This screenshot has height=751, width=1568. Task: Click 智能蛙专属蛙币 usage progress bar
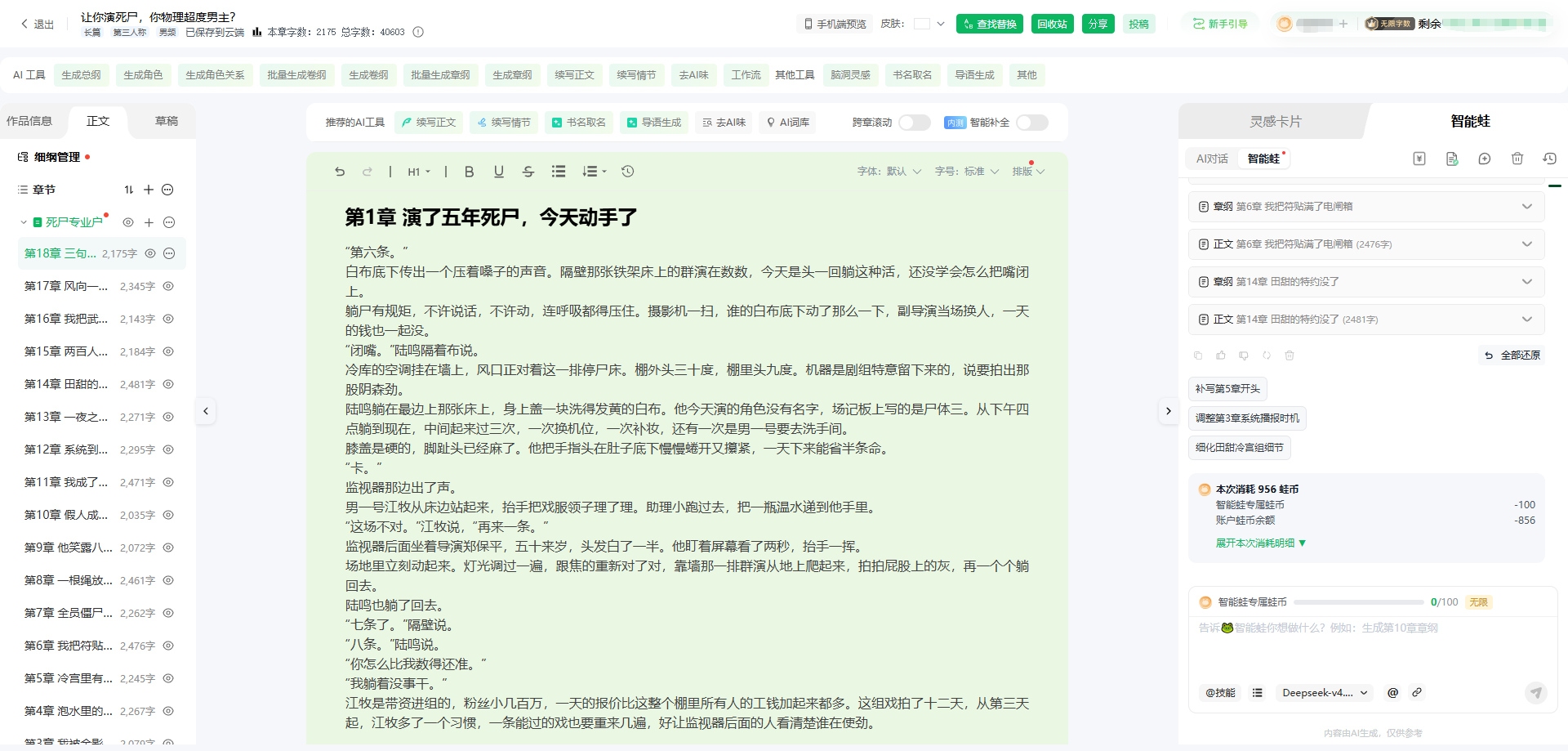tap(1358, 602)
